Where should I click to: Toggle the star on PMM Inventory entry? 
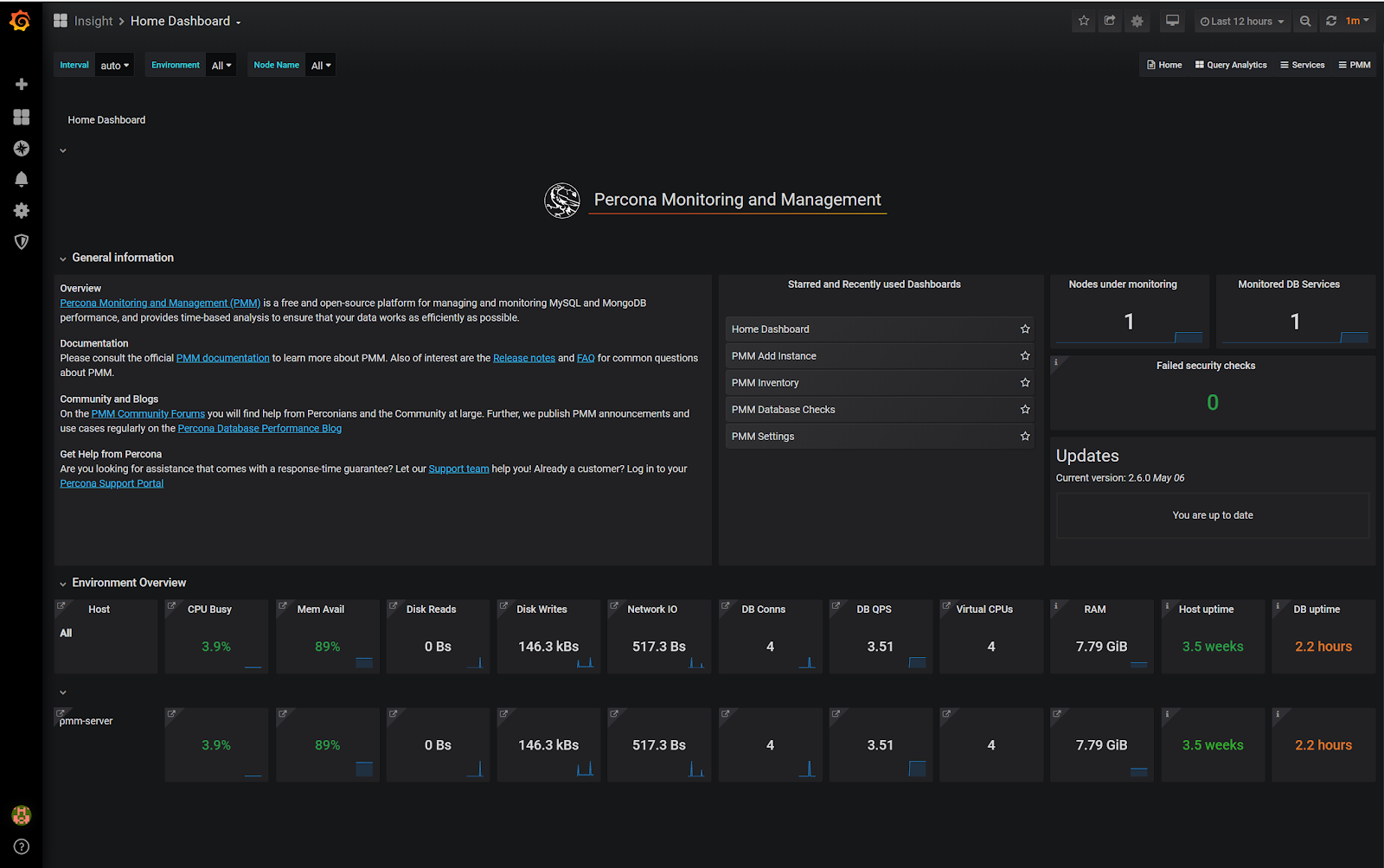coord(1025,382)
